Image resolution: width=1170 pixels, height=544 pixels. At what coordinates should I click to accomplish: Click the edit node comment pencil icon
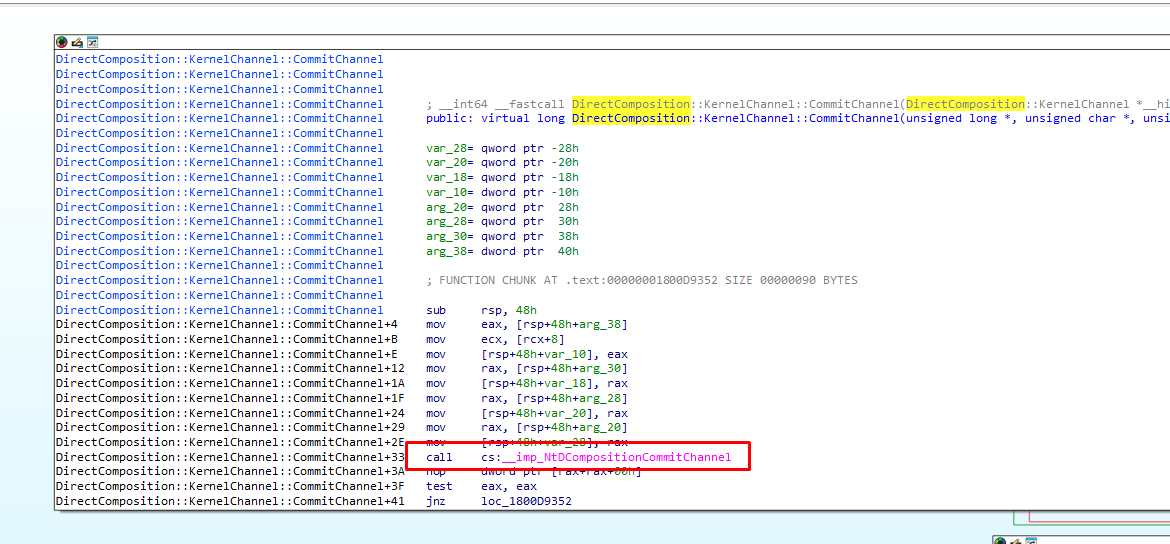(77, 43)
